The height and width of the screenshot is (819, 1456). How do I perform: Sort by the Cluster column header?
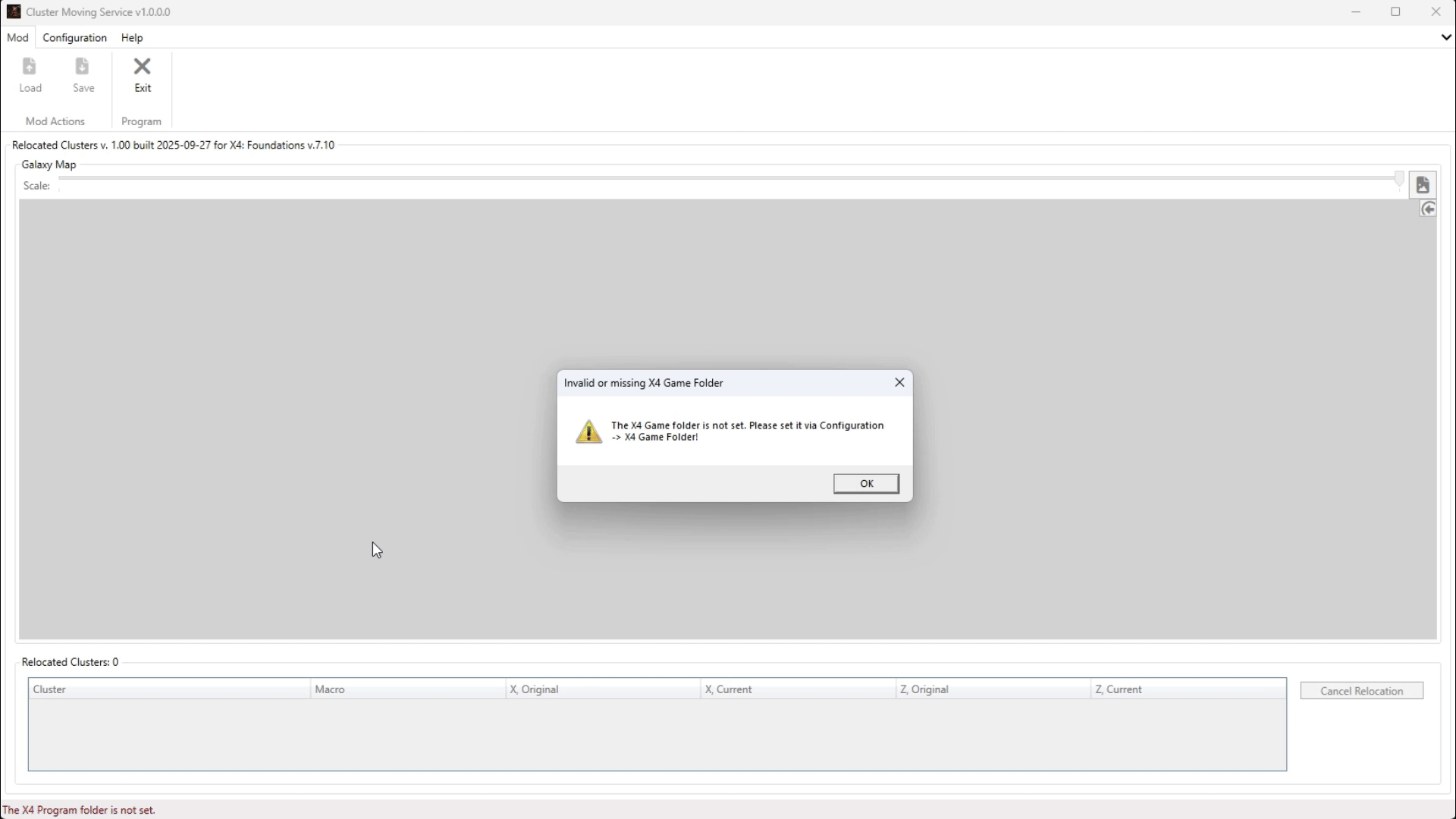click(168, 689)
